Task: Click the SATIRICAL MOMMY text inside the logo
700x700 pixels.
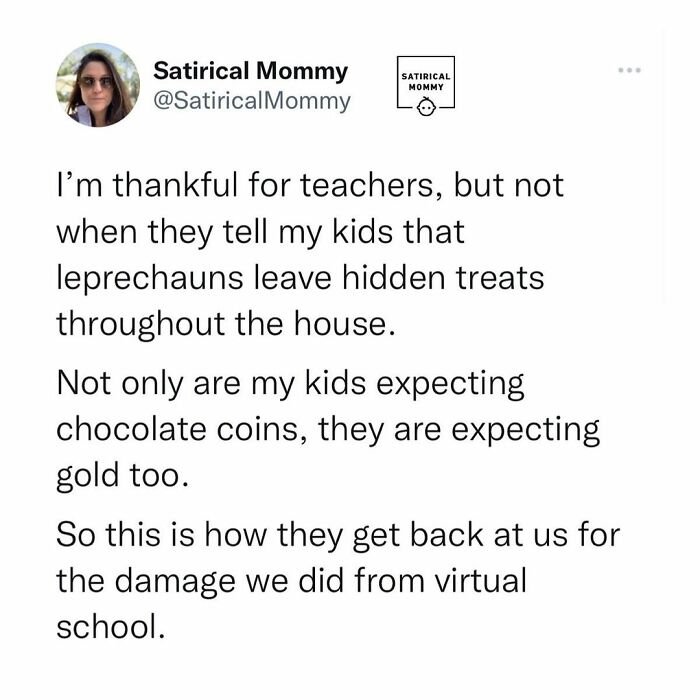Action: tap(426, 82)
